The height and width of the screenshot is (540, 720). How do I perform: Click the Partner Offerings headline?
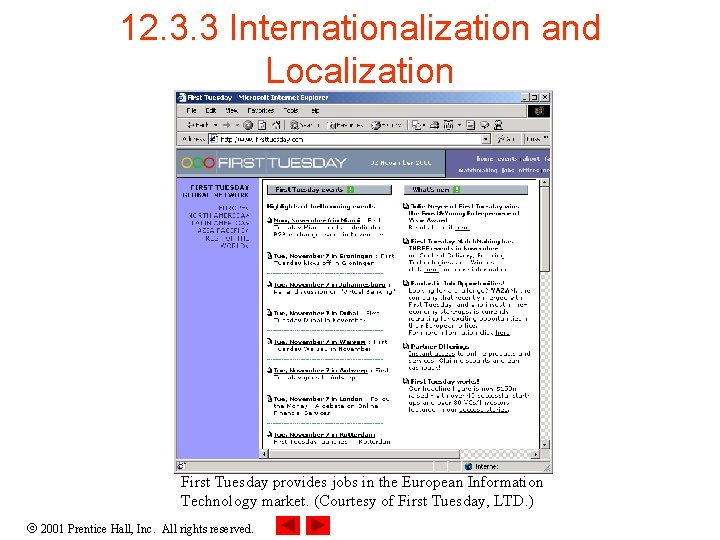click(439, 346)
